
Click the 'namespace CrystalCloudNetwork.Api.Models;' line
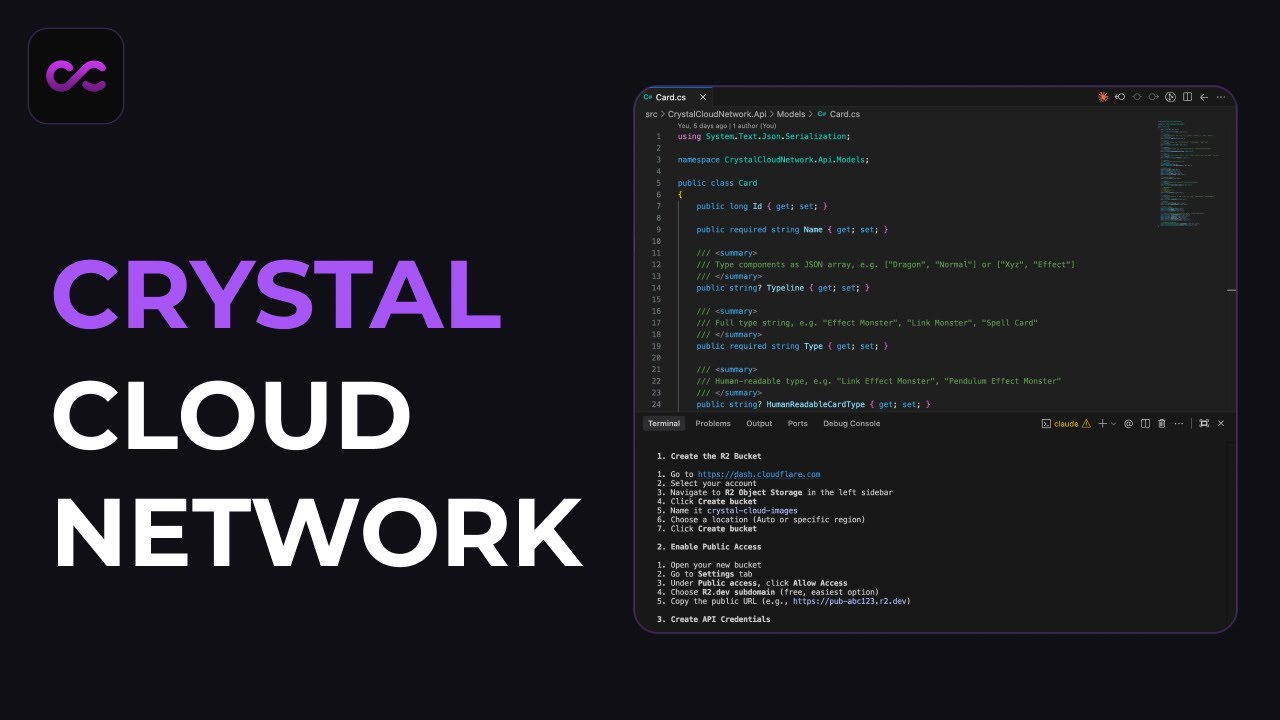click(x=773, y=160)
